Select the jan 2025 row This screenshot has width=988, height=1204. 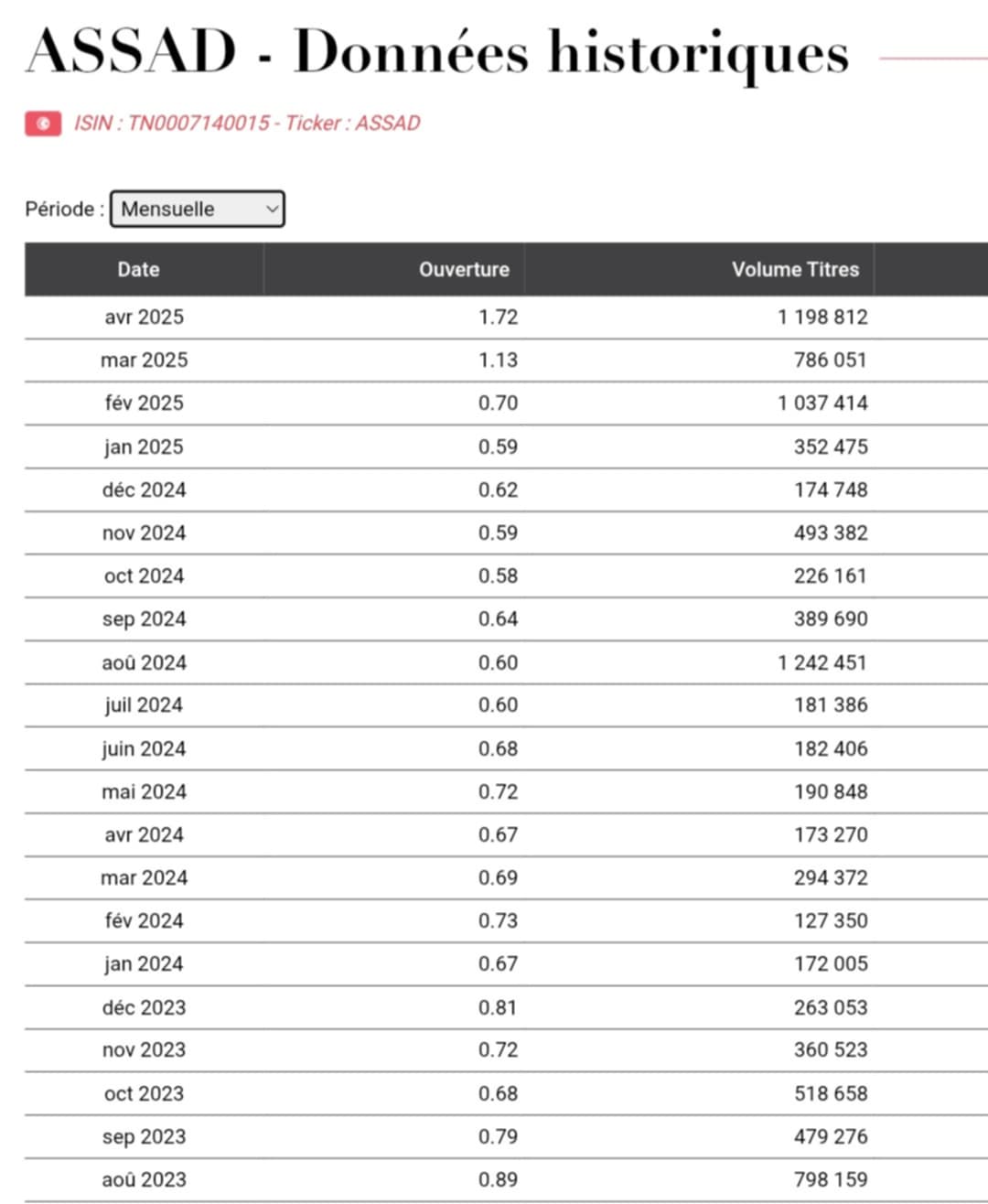coord(506,446)
